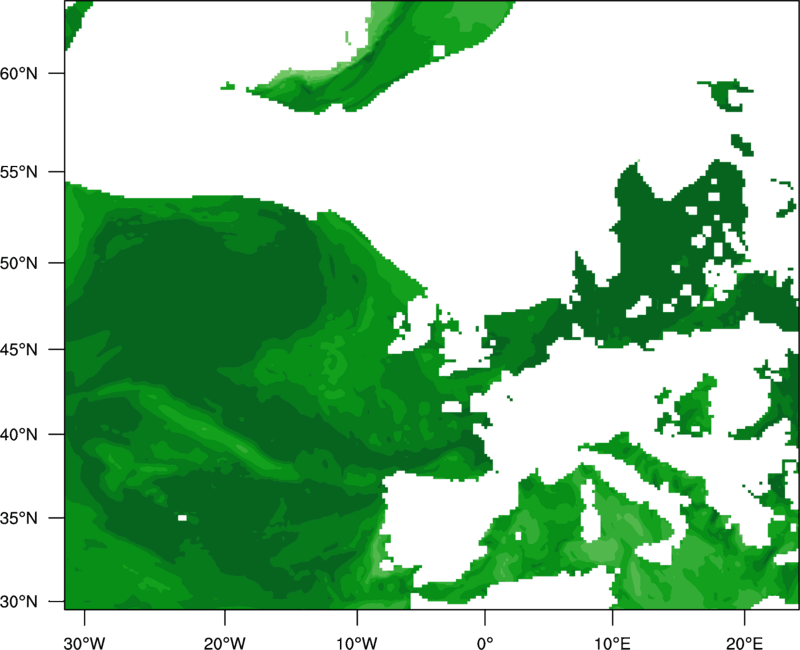Click the 40°N latitude label
Viewport: 800px width, 650px height.
coord(19,435)
